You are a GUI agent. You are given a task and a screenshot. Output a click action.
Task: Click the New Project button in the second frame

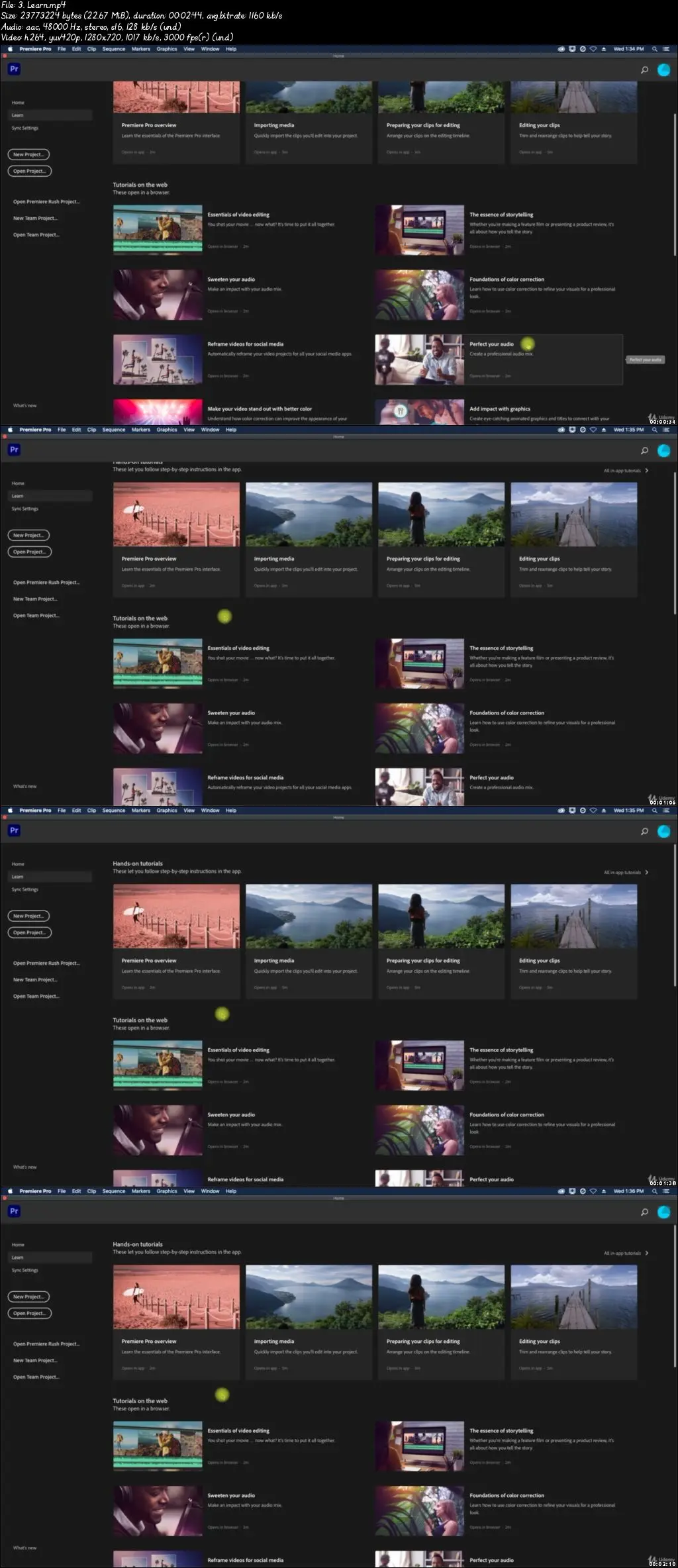pos(28,535)
